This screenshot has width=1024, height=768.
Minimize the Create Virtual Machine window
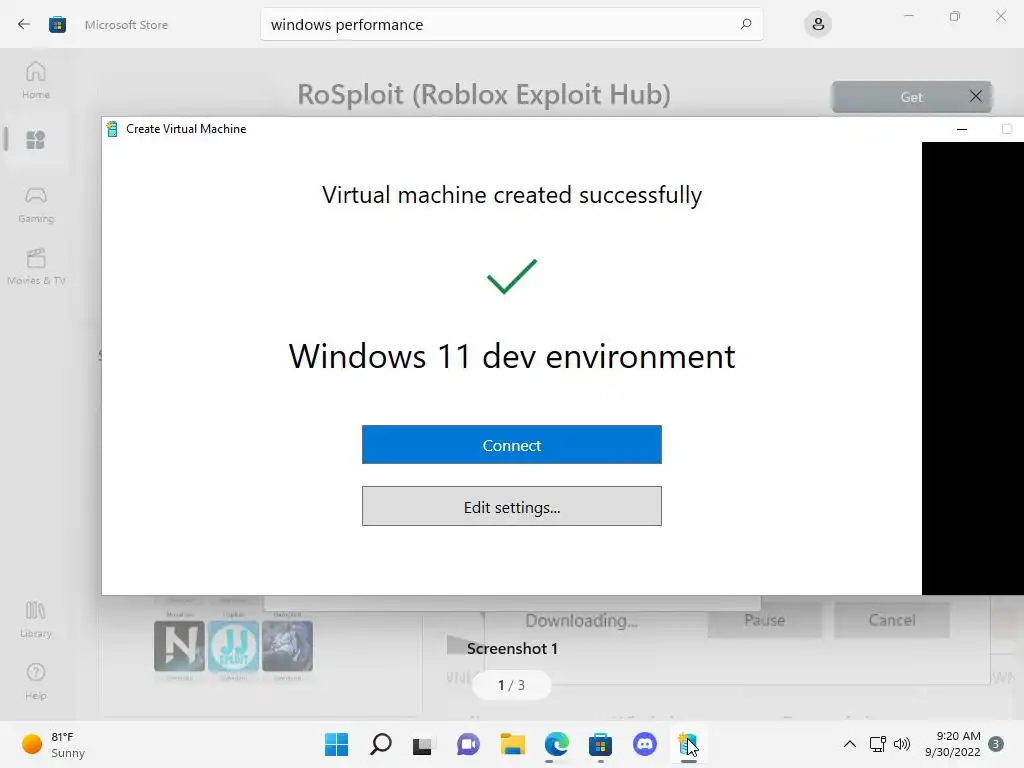click(962, 129)
